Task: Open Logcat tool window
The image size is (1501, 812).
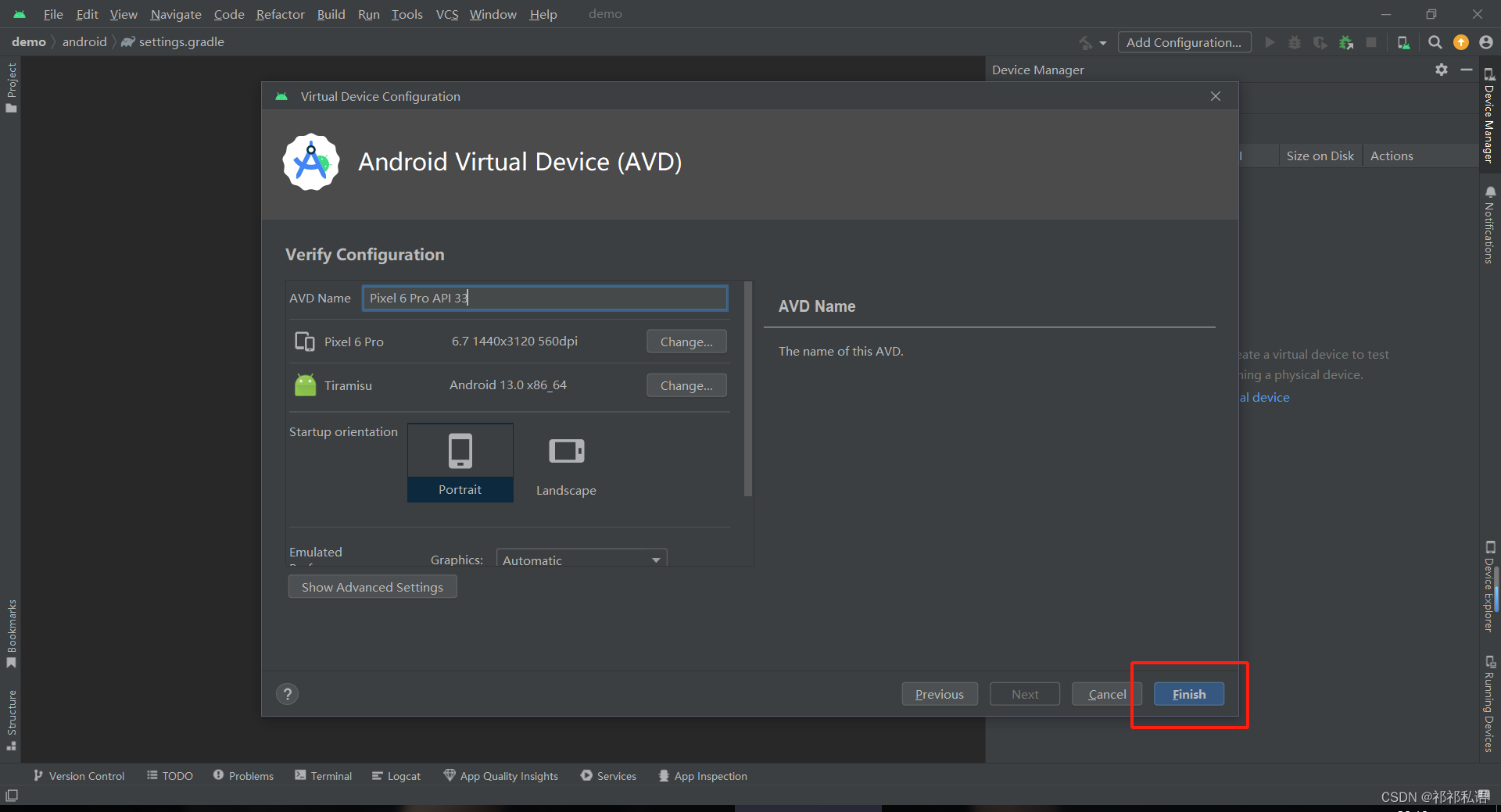Action: click(396, 776)
